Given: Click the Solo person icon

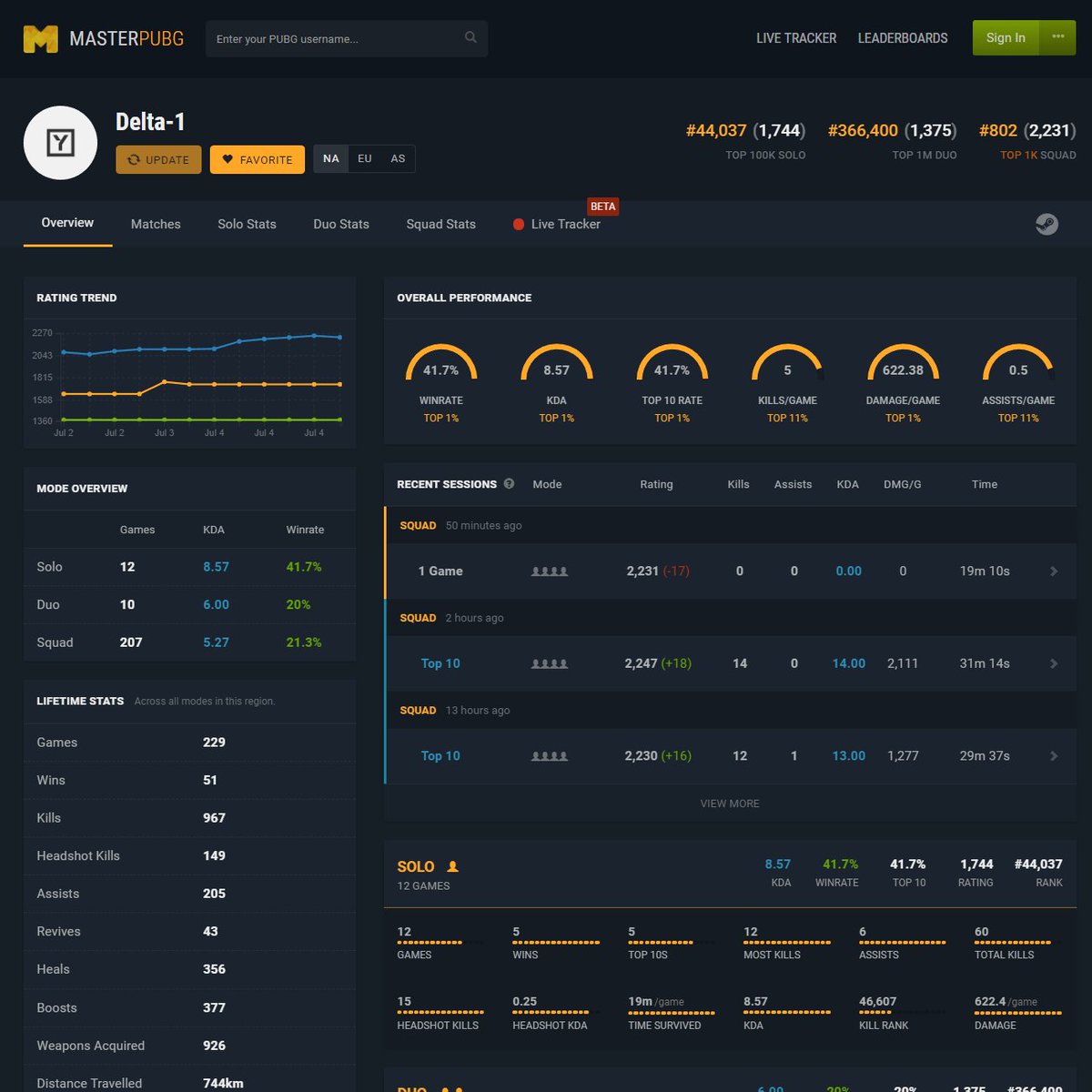Looking at the screenshot, I should [x=452, y=866].
